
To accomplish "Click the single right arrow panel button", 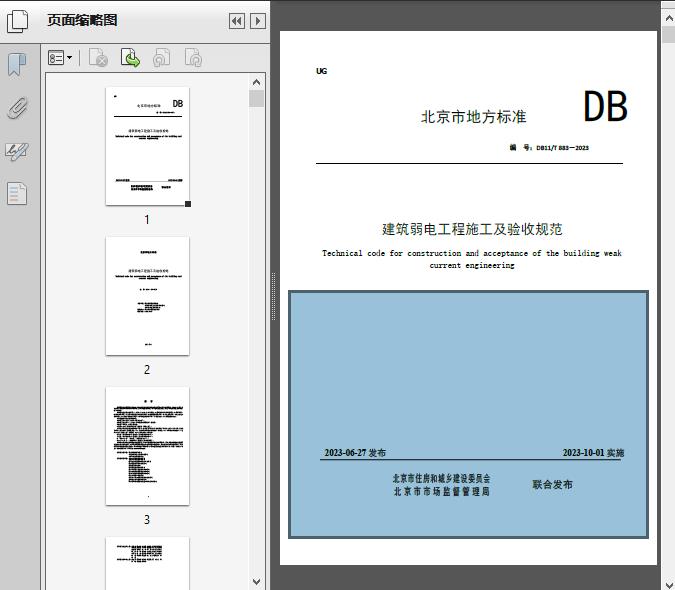I will (258, 21).
